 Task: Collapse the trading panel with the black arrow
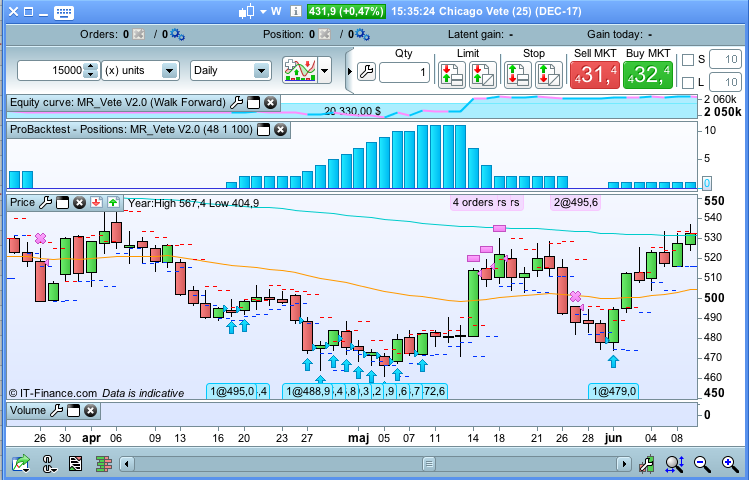(350, 72)
